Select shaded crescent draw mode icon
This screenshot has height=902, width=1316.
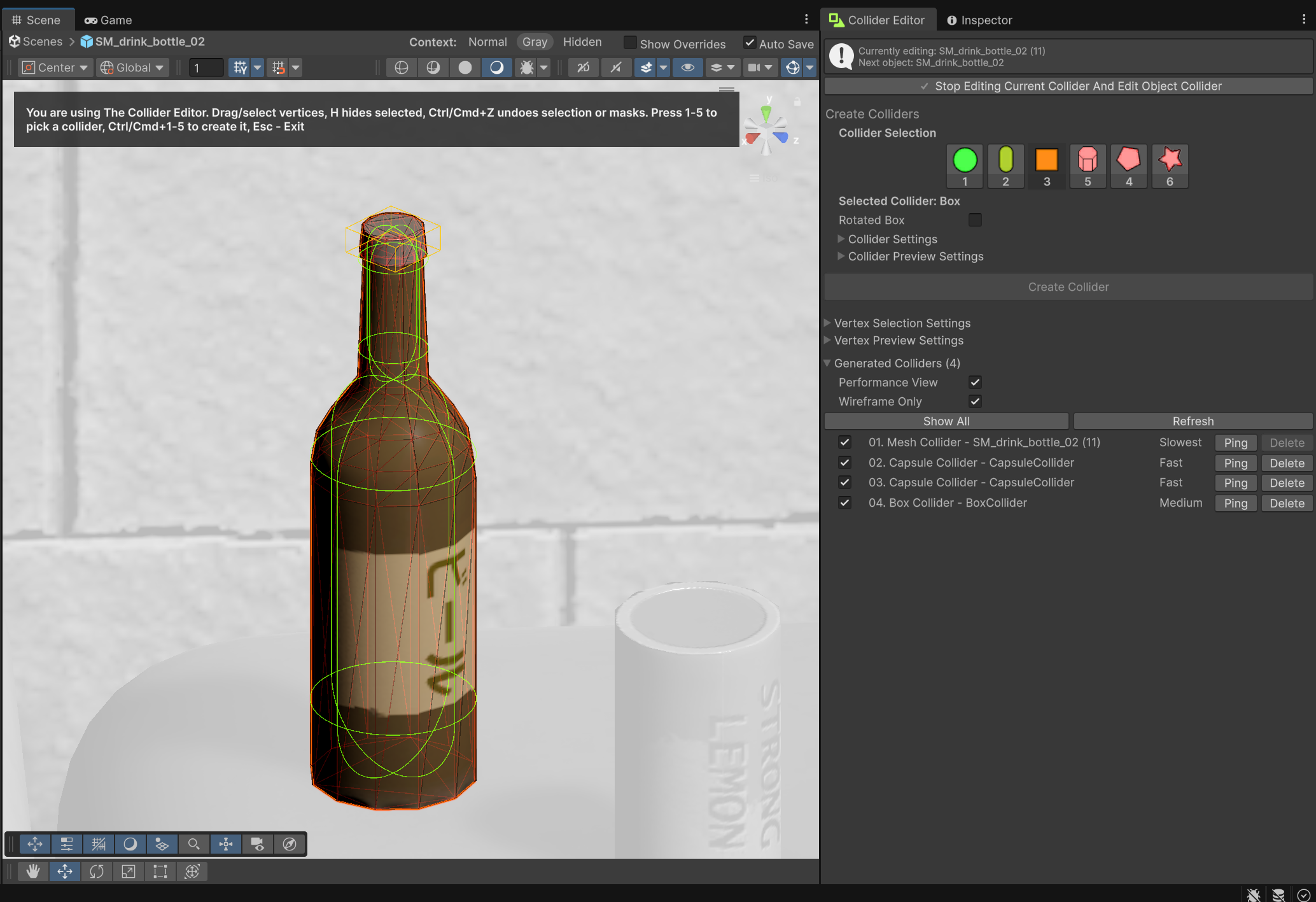click(x=497, y=67)
